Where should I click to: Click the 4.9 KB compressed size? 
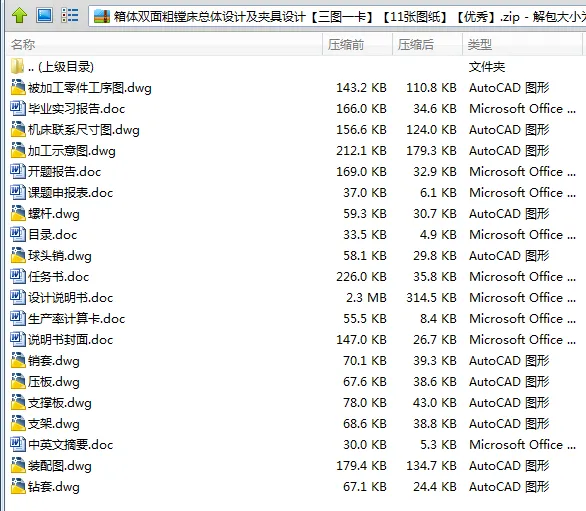[x=438, y=234]
